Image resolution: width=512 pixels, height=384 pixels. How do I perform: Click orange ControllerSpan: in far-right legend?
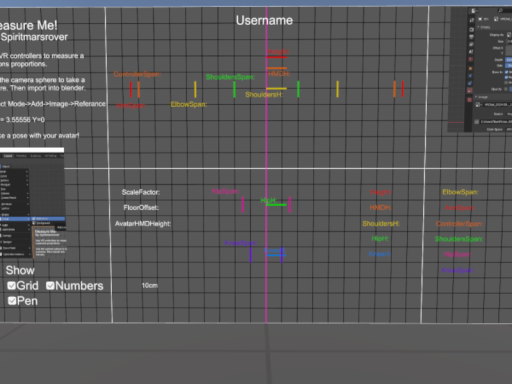click(459, 224)
